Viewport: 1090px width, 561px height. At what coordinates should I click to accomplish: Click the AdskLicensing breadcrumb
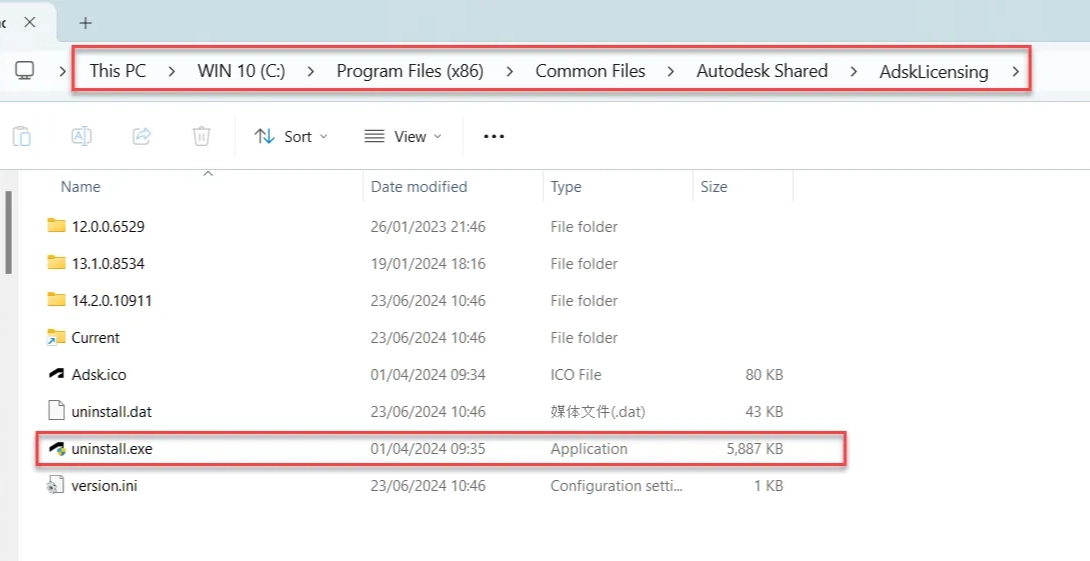click(934, 72)
